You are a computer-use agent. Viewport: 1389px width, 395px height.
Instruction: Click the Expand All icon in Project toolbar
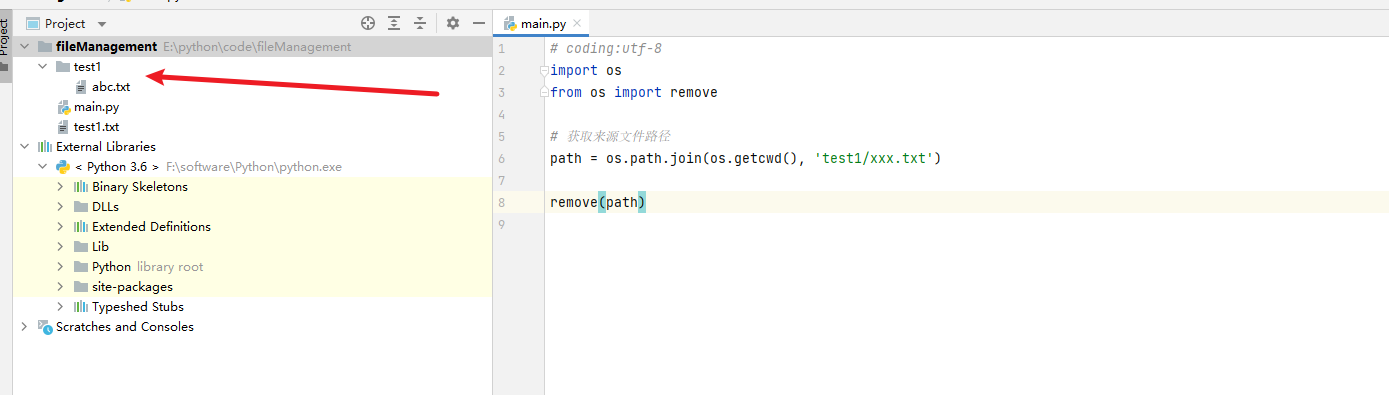pyautogui.click(x=395, y=23)
